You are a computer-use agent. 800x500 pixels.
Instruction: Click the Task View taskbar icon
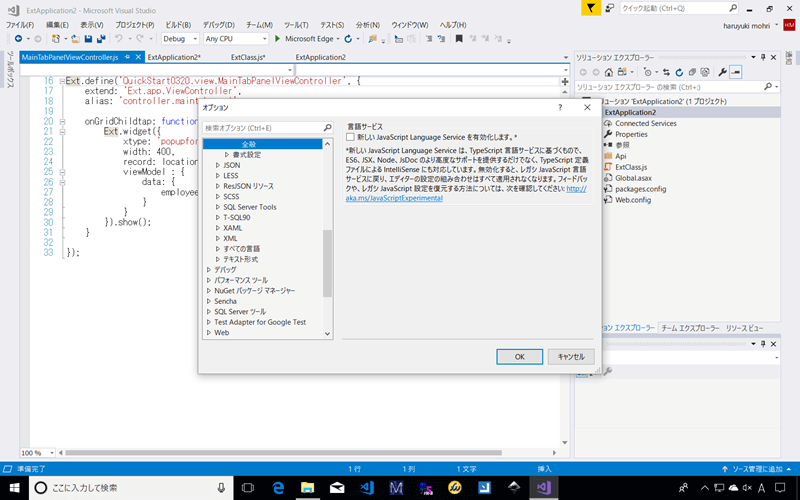tap(248, 488)
